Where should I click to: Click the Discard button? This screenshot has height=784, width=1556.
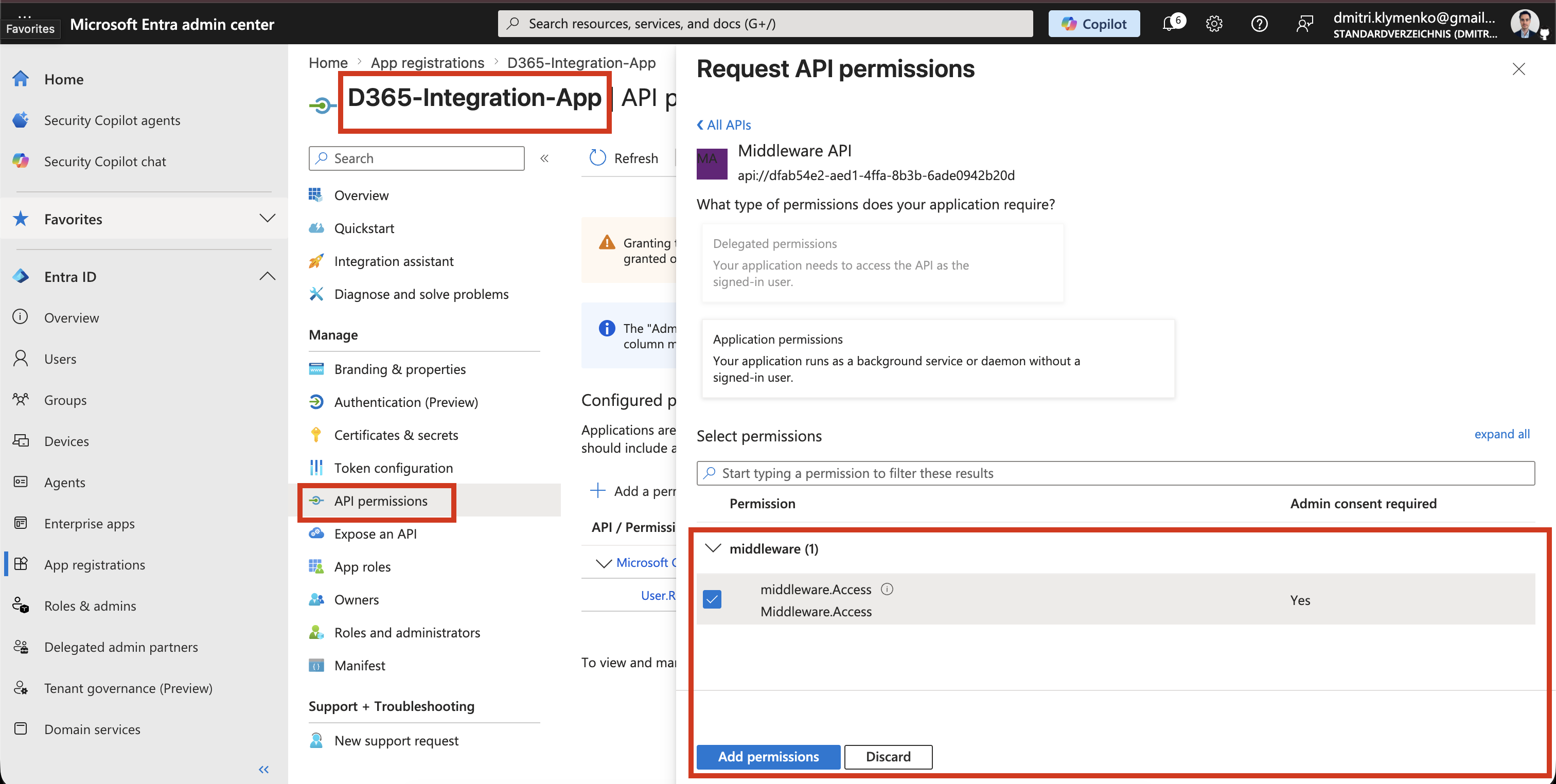(888, 757)
